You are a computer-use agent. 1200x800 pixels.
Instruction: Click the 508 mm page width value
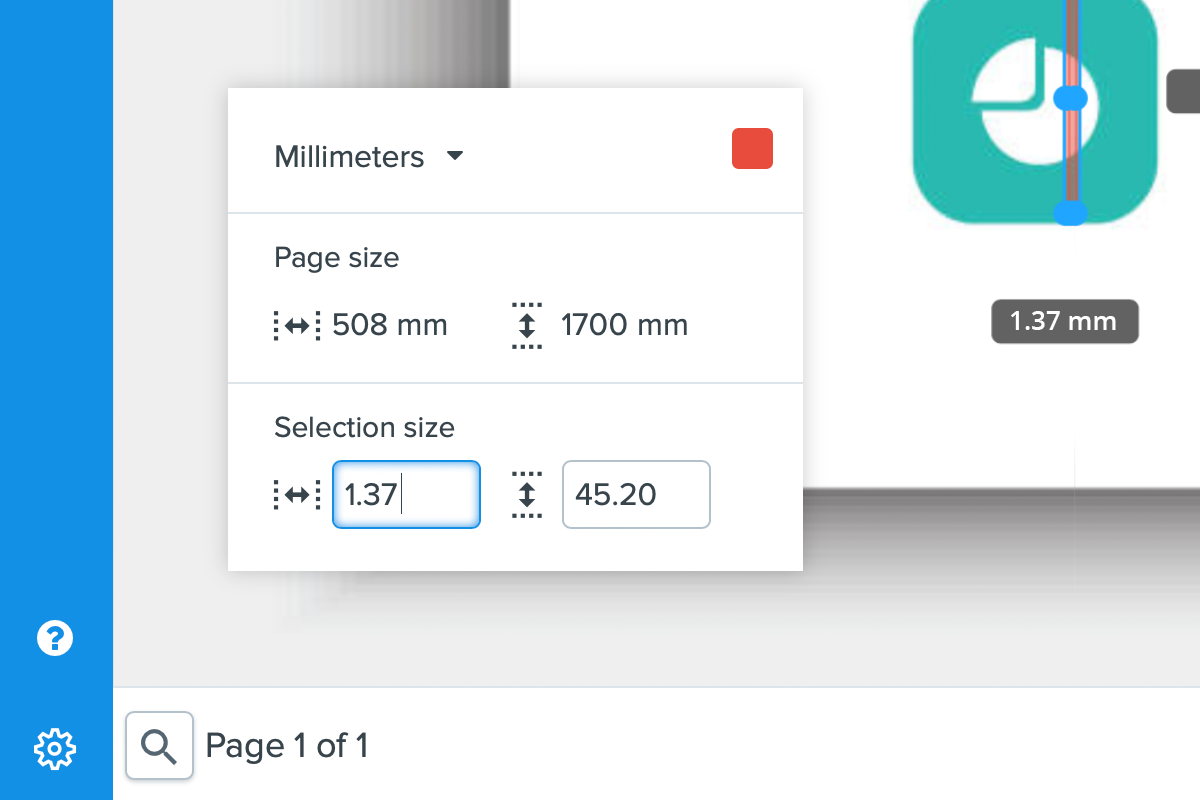click(x=390, y=325)
